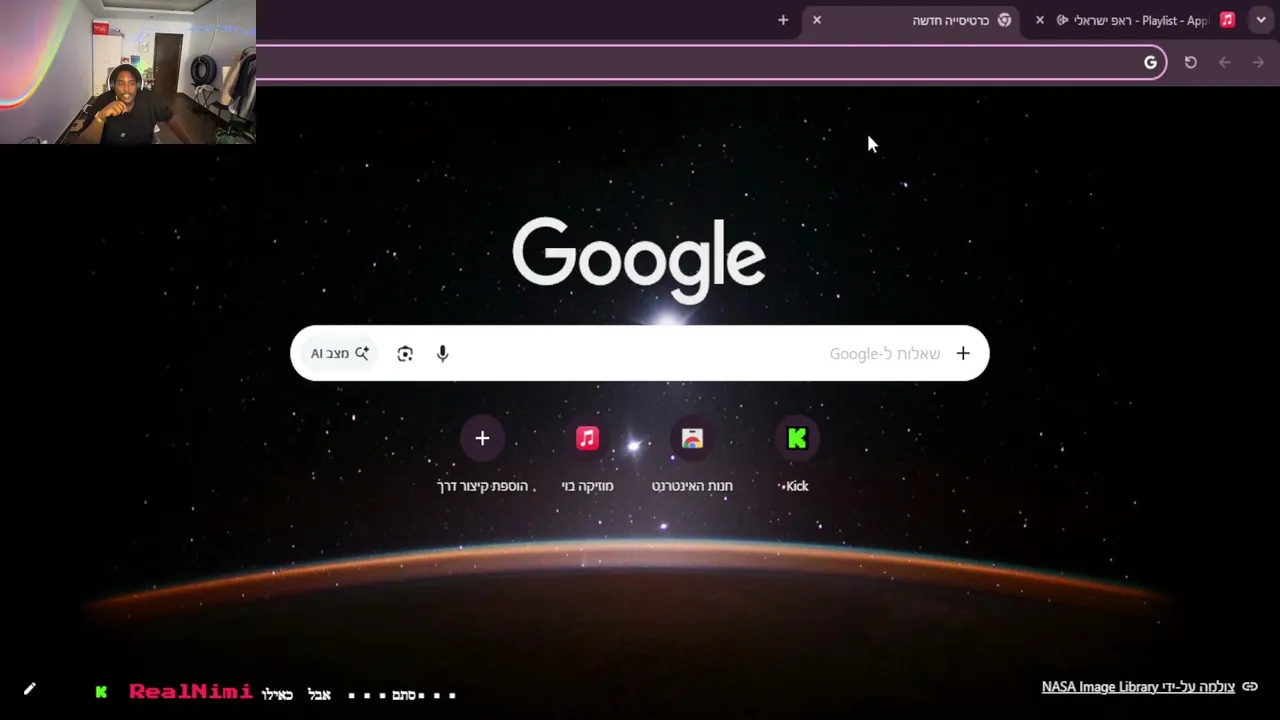The image size is (1280, 720).
Task: Start voice search with microphone
Action: [x=443, y=353]
